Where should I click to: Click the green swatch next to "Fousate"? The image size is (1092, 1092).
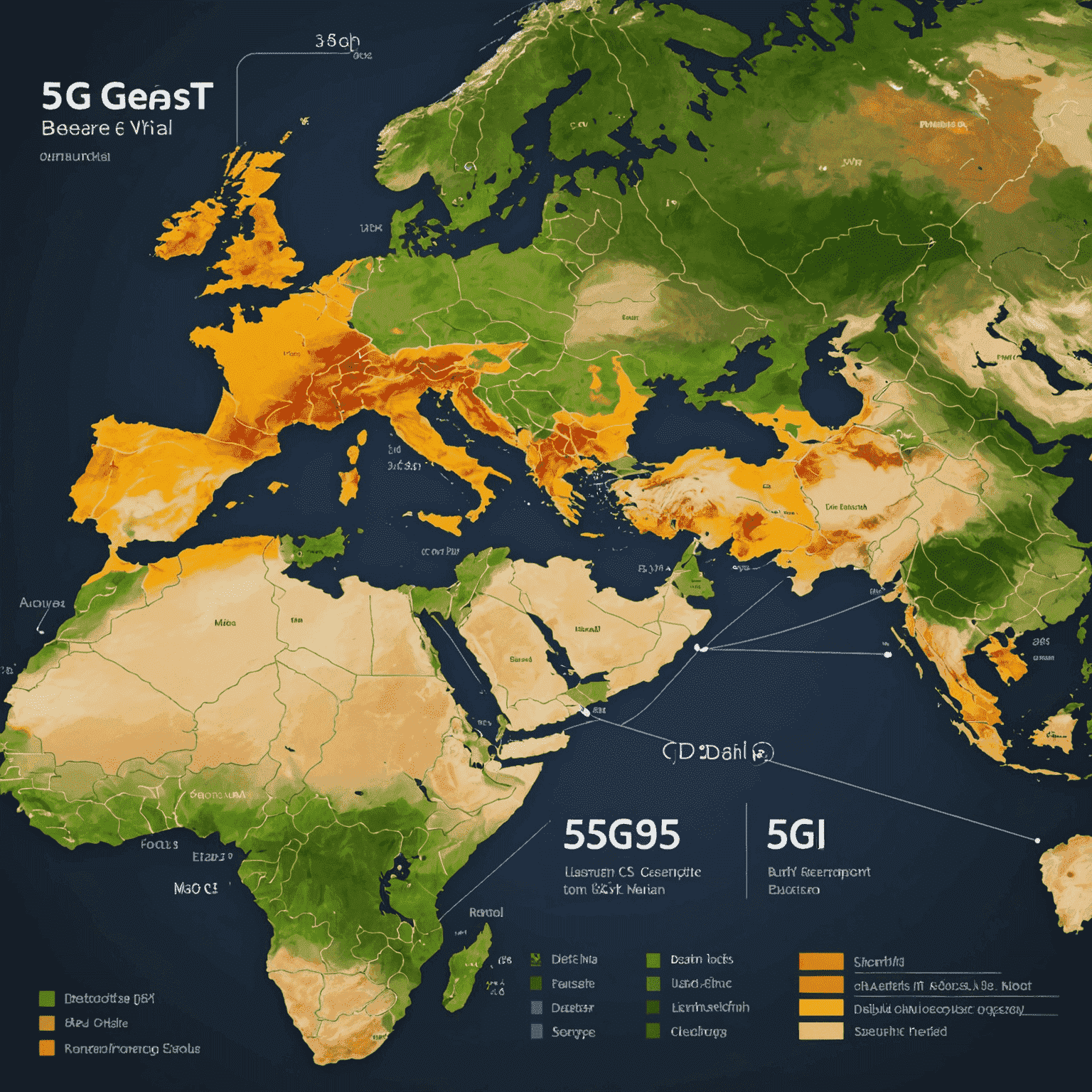(x=537, y=984)
